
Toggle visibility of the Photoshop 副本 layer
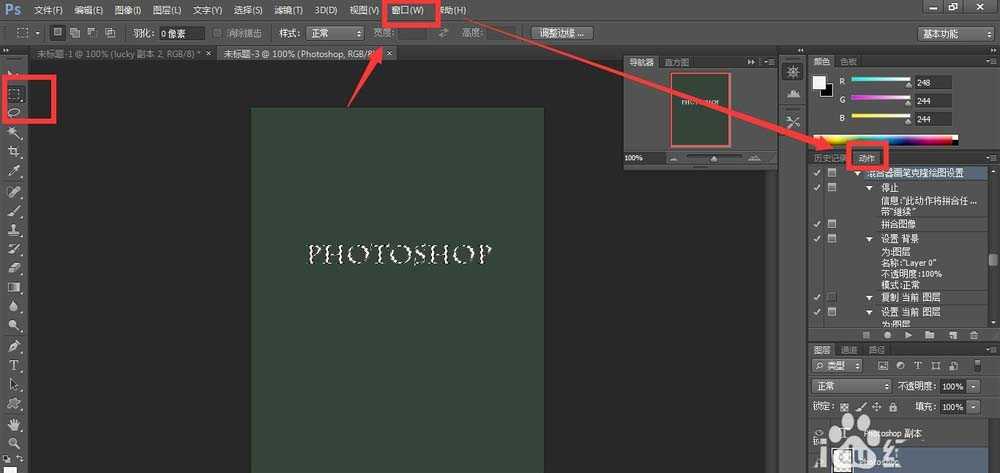819,434
